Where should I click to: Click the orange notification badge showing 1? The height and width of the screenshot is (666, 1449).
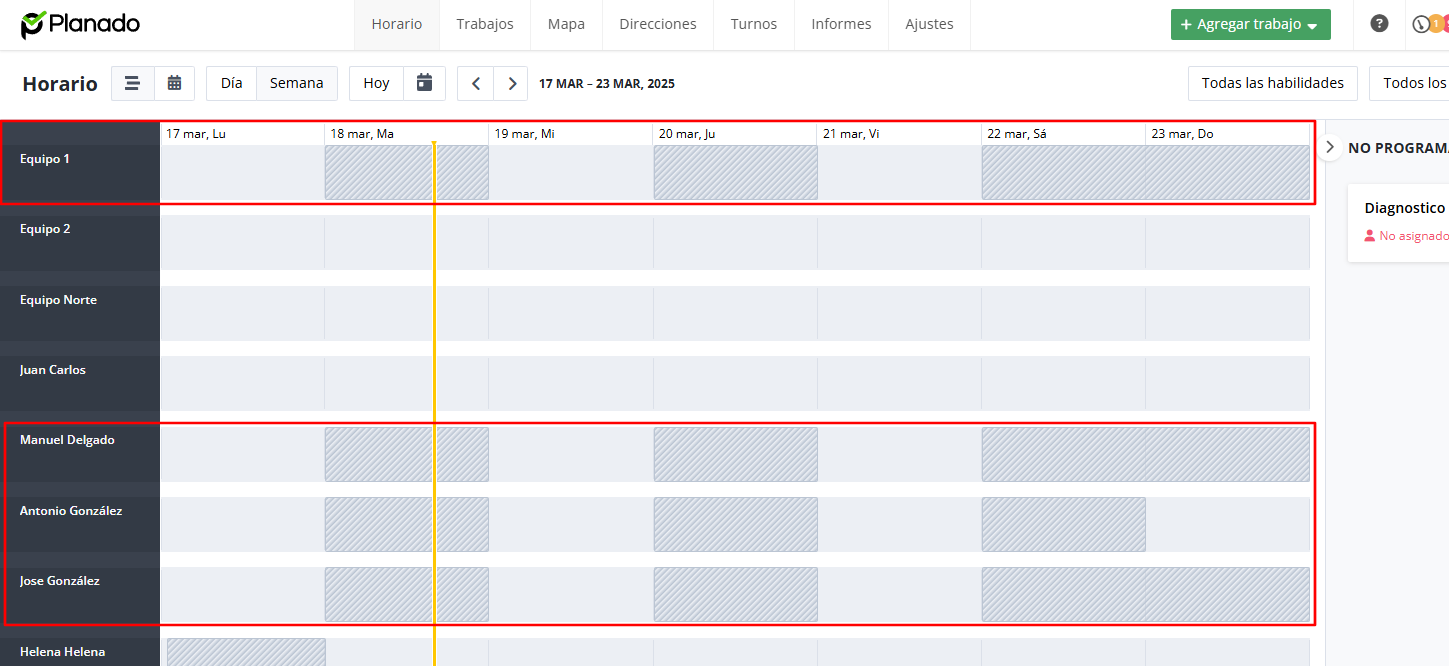1437,23
